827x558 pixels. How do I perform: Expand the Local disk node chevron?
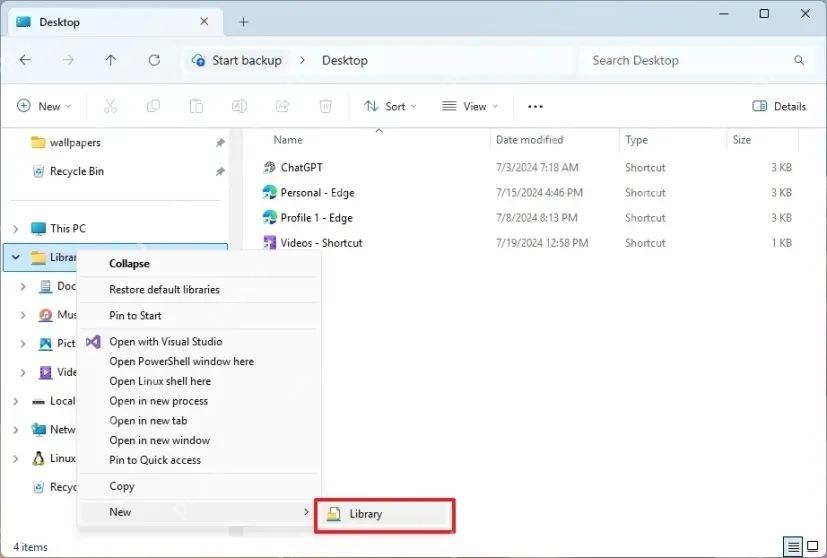tap(15, 401)
